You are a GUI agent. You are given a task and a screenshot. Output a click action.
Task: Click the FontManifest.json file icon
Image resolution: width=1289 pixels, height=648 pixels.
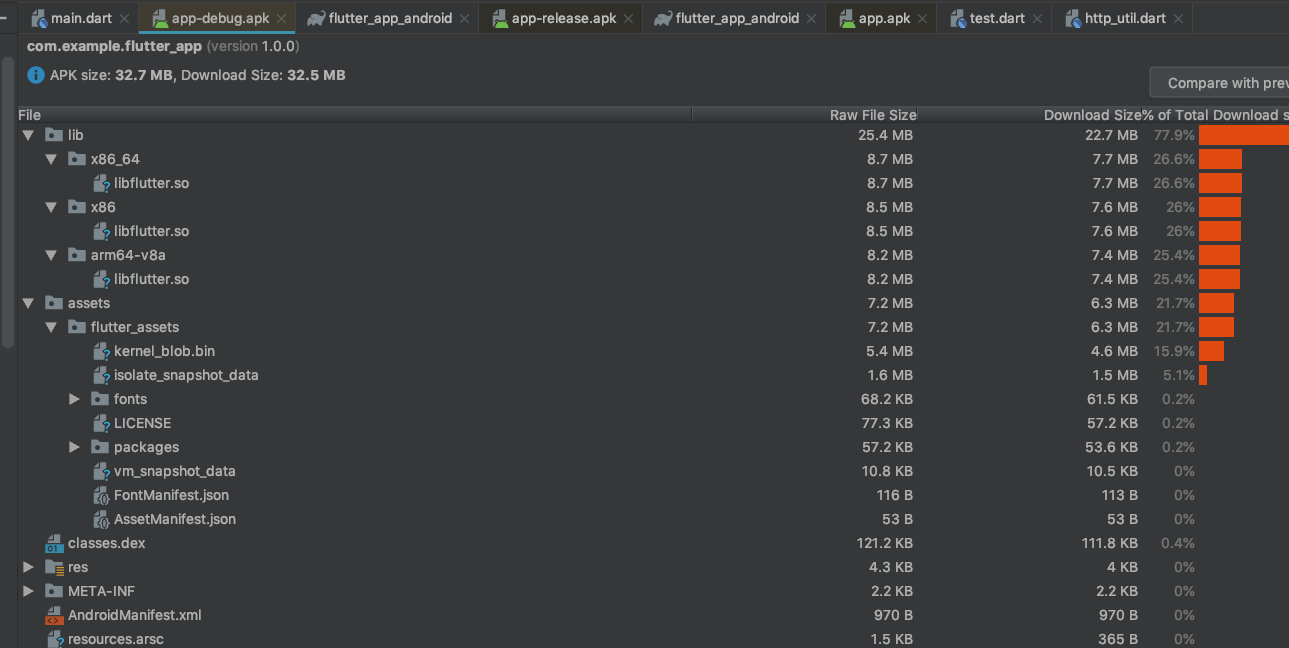coord(100,495)
